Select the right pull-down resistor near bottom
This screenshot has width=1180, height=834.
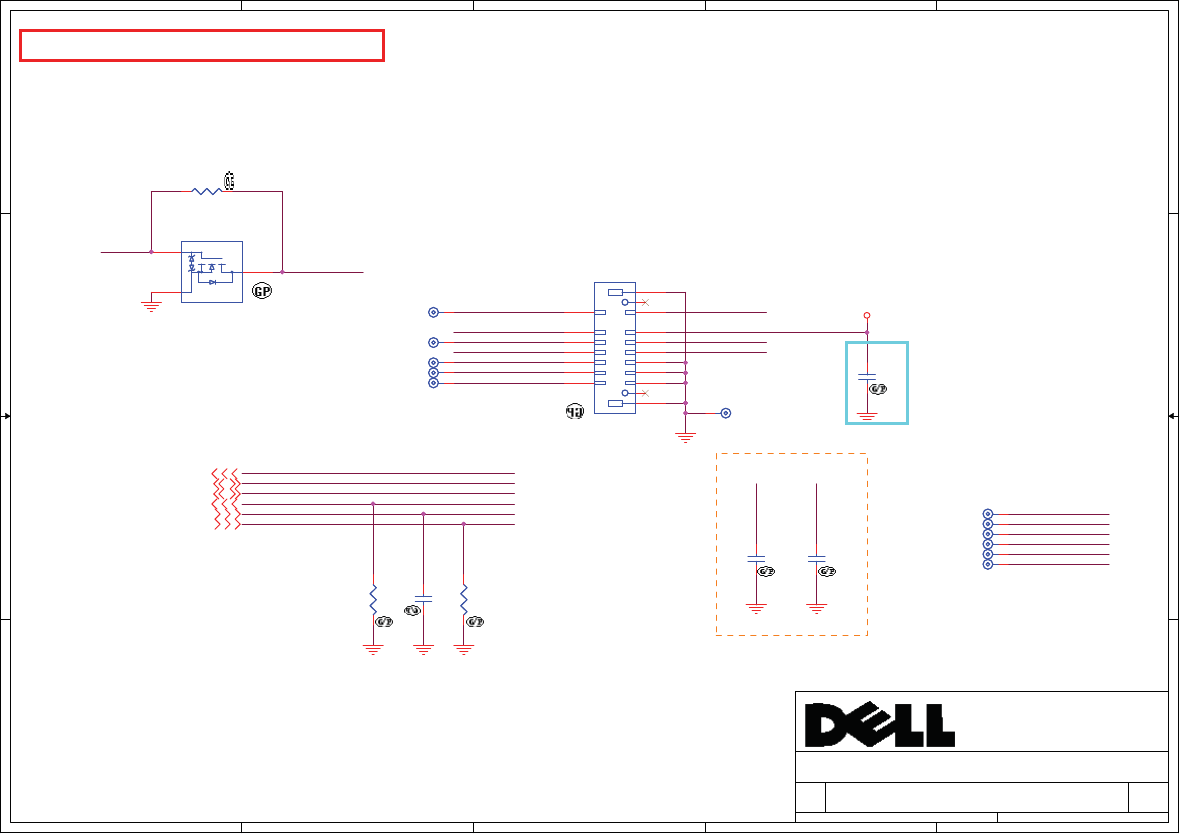click(x=464, y=599)
